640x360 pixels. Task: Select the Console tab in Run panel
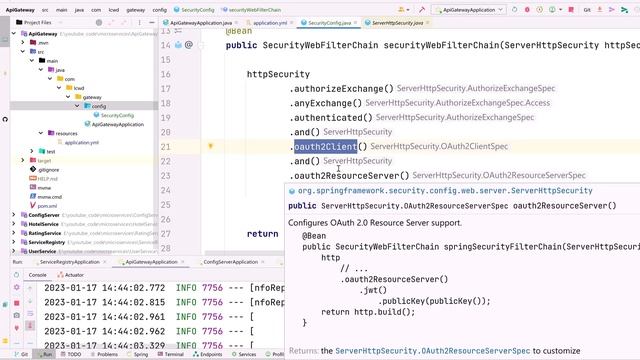38,275
